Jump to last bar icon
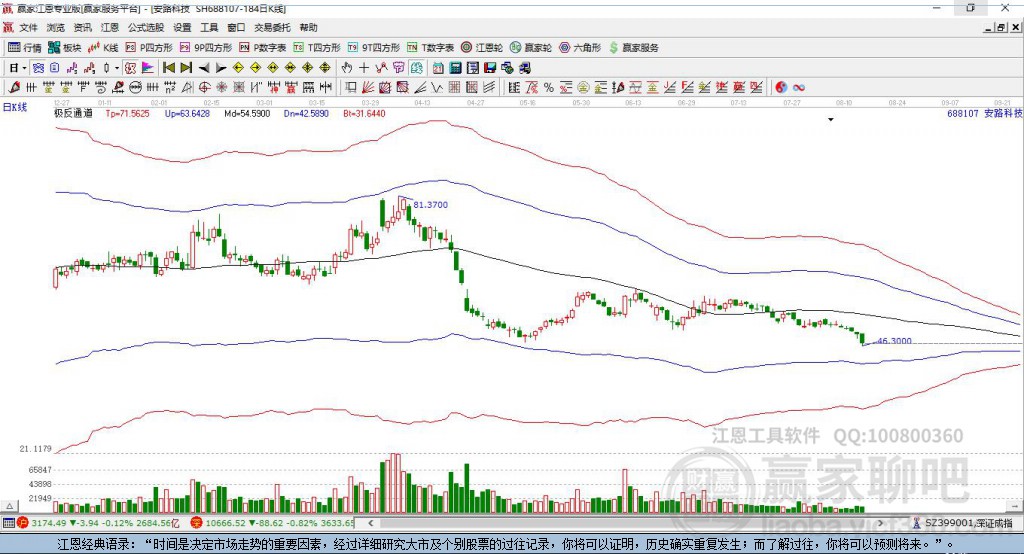The image size is (1024, 554). [186, 68]
